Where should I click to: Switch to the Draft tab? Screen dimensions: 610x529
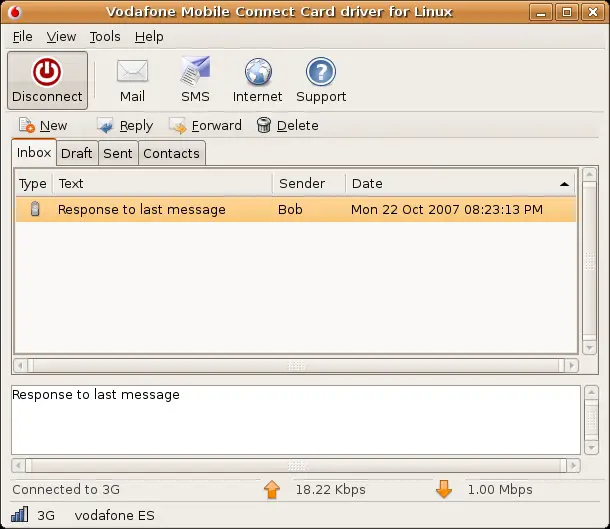[77, 153]
